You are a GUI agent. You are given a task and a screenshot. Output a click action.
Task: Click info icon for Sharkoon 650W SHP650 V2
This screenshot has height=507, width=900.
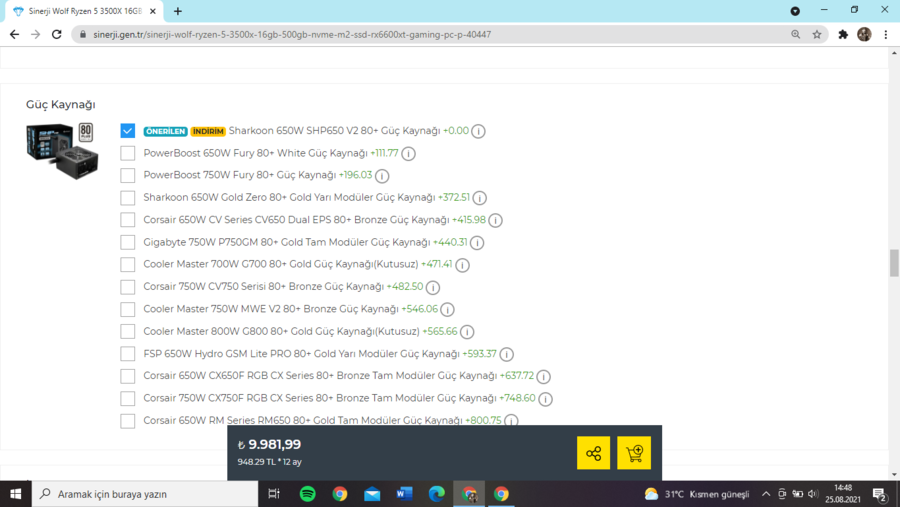478,131
